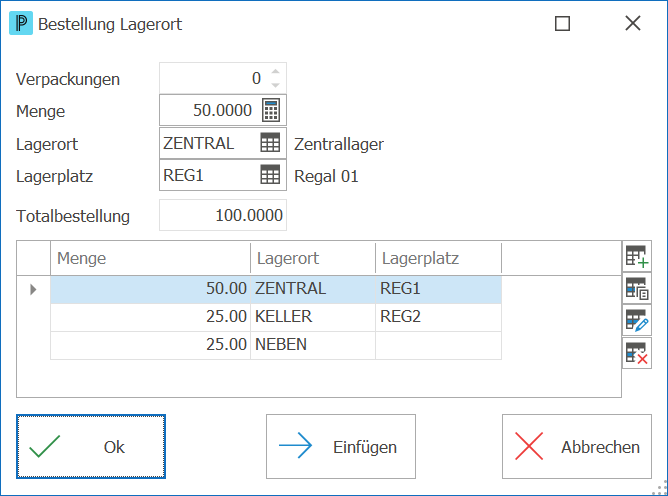Viewport: 668px width, 496px height.
Task: Select the NEBEN grid cell
Action: tap(313, 345)
